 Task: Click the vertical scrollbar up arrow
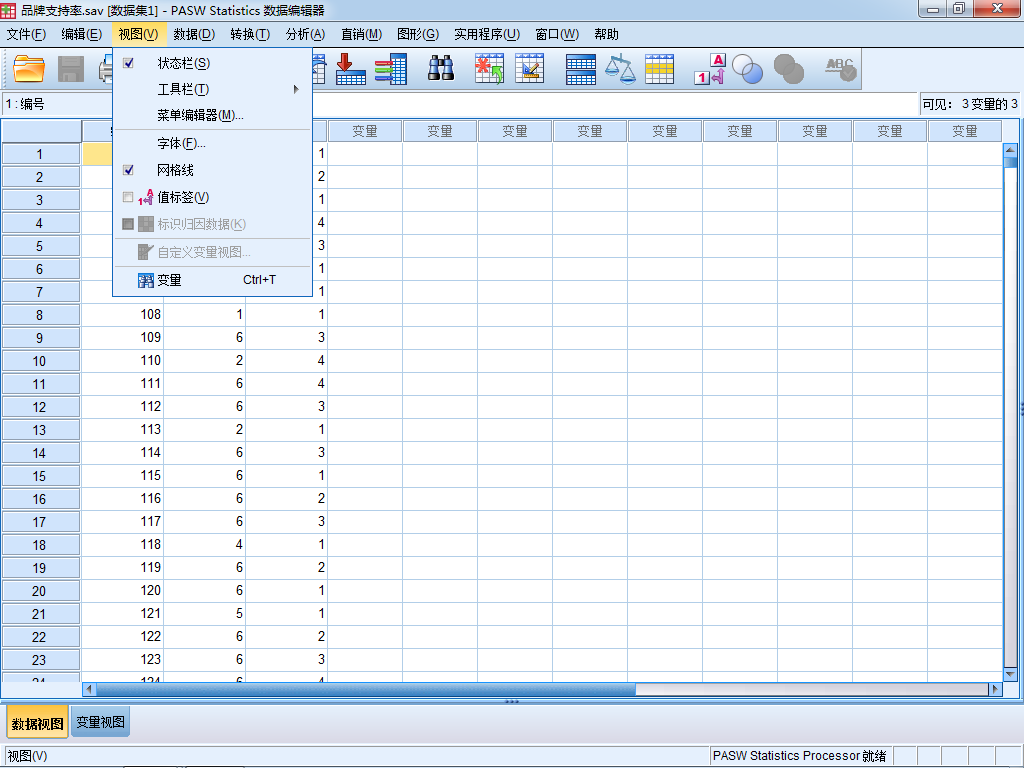pos(1010,150)
